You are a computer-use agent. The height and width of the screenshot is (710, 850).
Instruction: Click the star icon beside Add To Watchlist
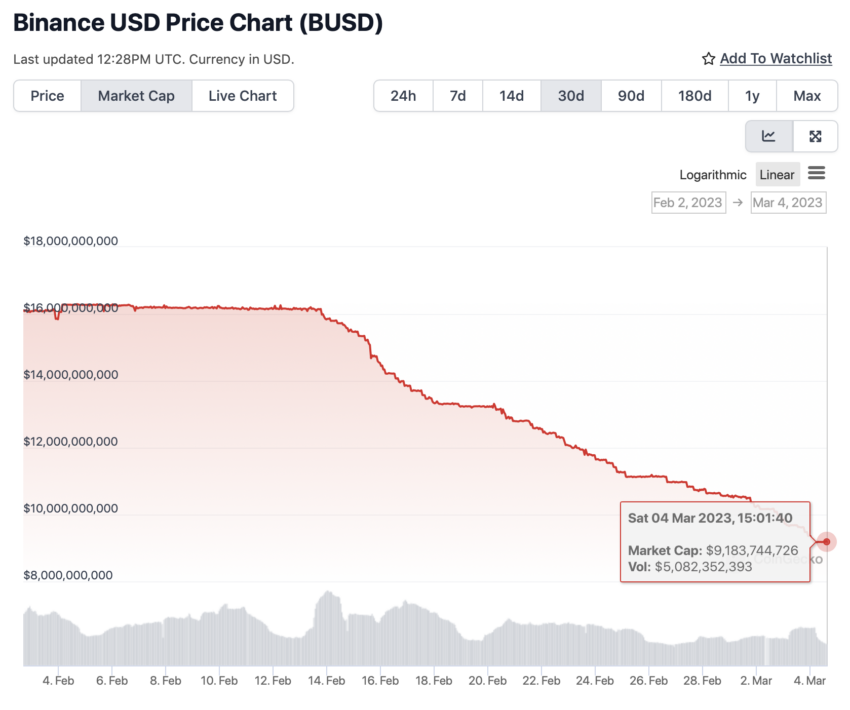pos(708,59)
